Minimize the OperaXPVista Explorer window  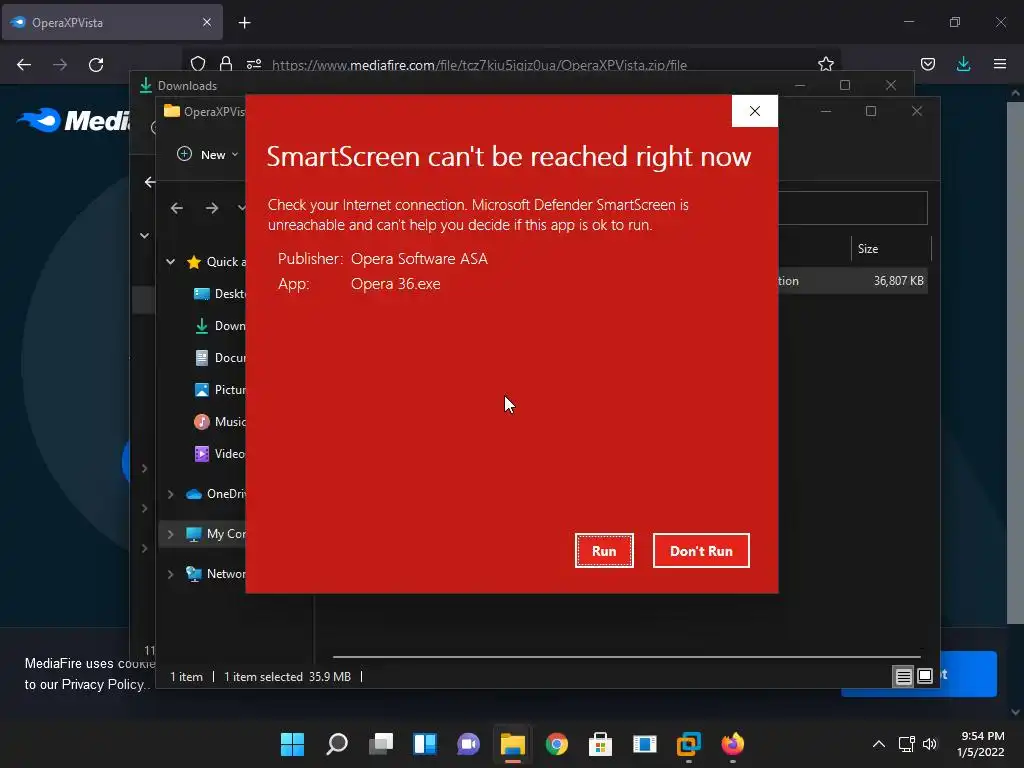[x=825, y=111]
